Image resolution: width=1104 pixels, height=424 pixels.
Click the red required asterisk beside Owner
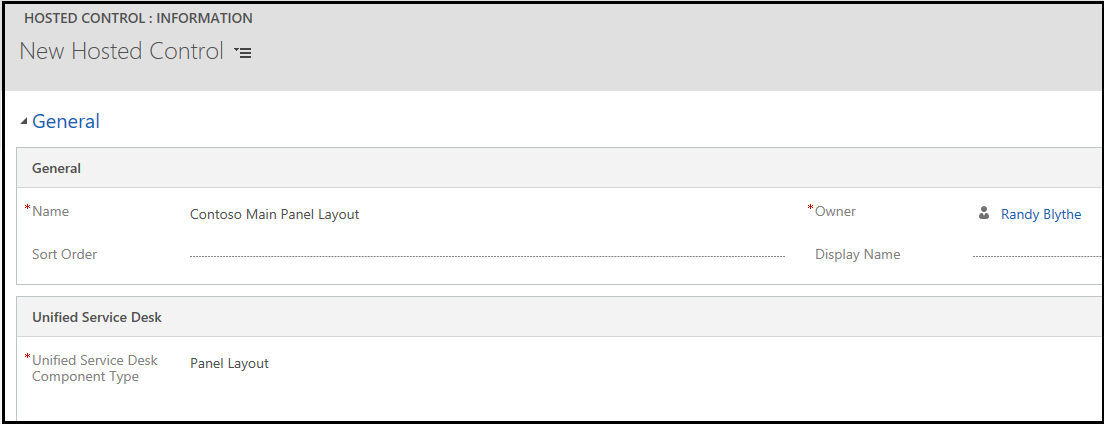810,208
